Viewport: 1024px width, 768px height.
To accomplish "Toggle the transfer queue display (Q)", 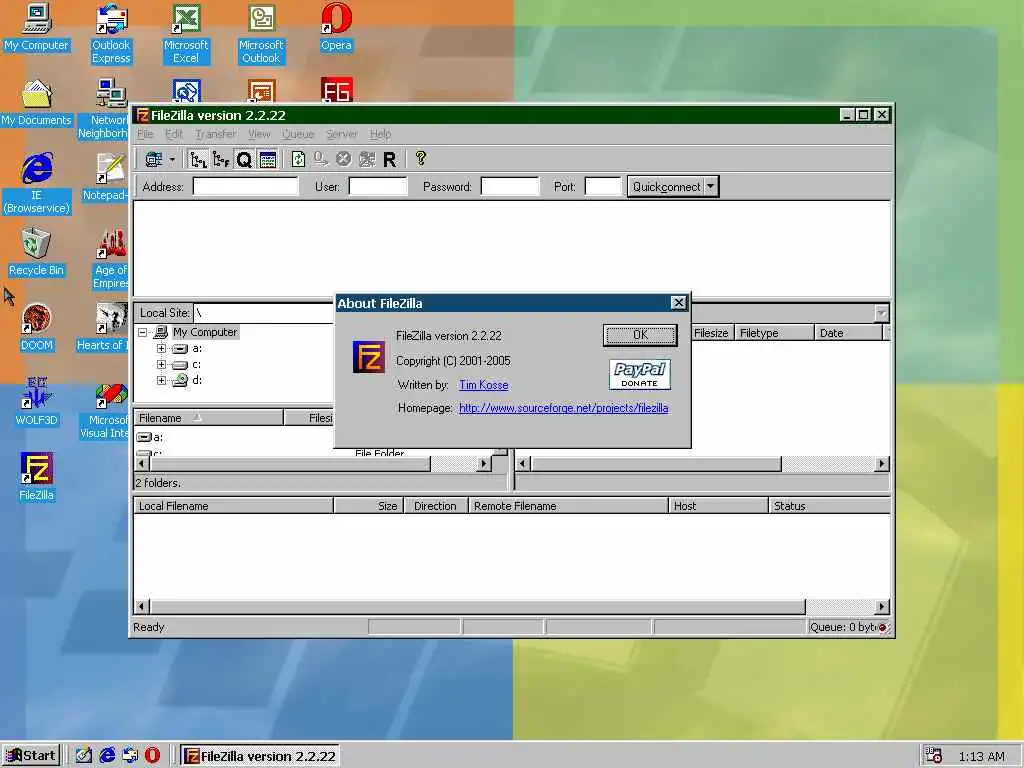I will [x=244, y=159].
